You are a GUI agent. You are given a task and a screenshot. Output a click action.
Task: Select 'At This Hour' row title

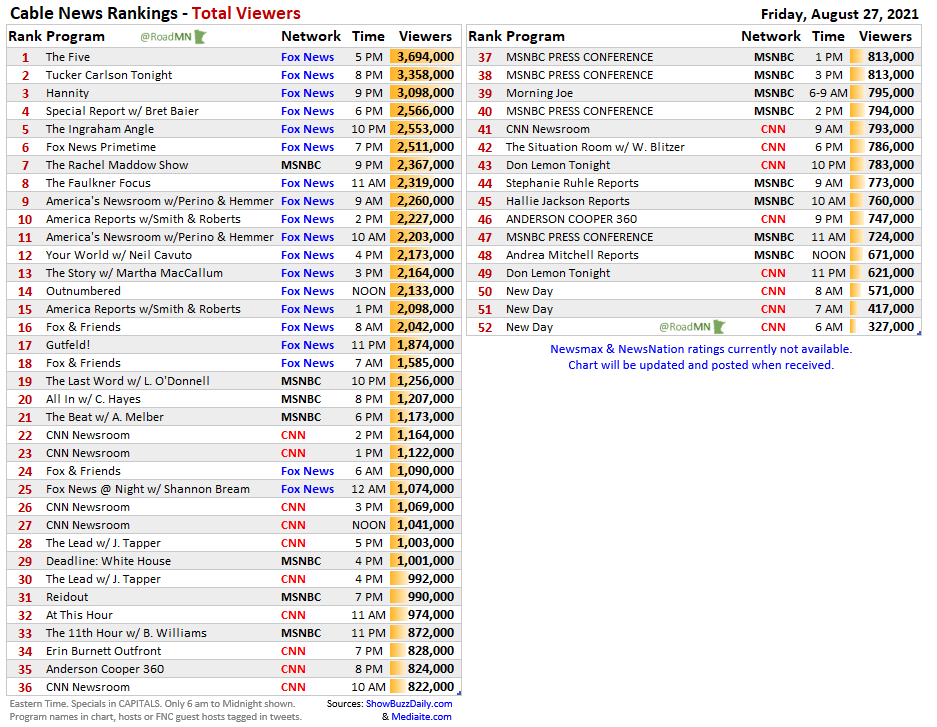[79, 615]
